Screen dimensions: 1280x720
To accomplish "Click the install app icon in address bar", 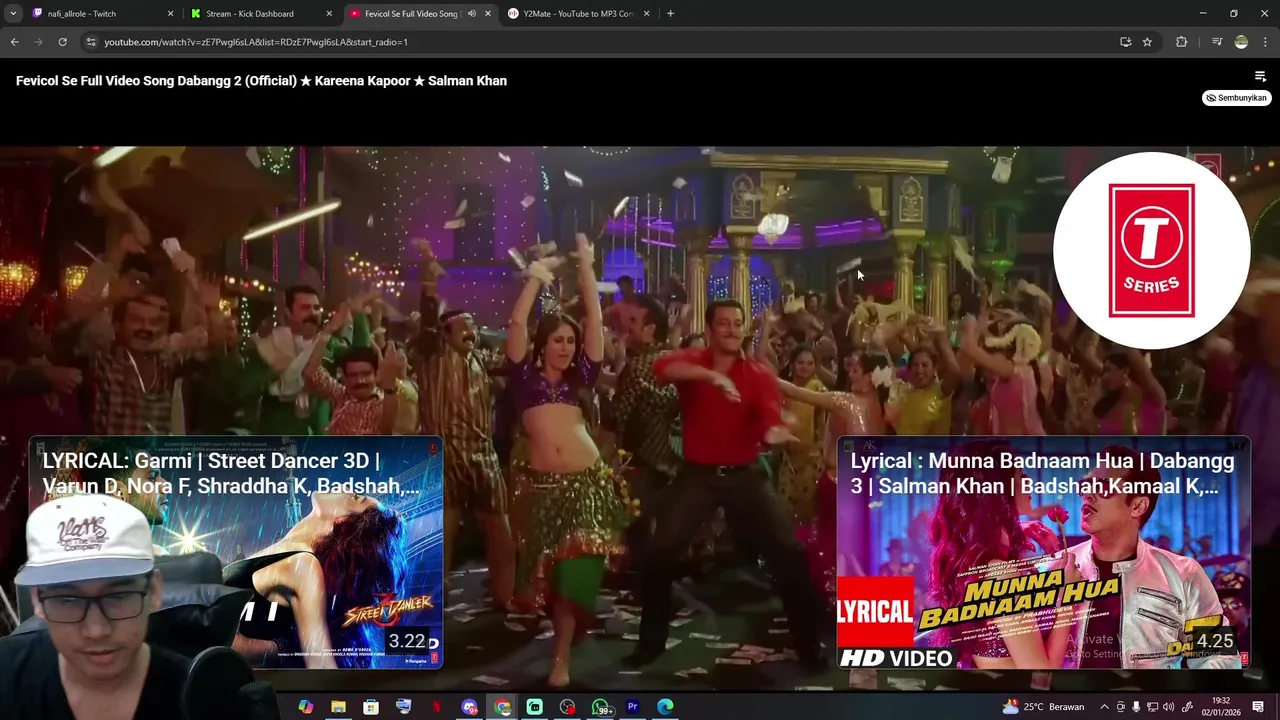I will click(x=1125, y=42).
